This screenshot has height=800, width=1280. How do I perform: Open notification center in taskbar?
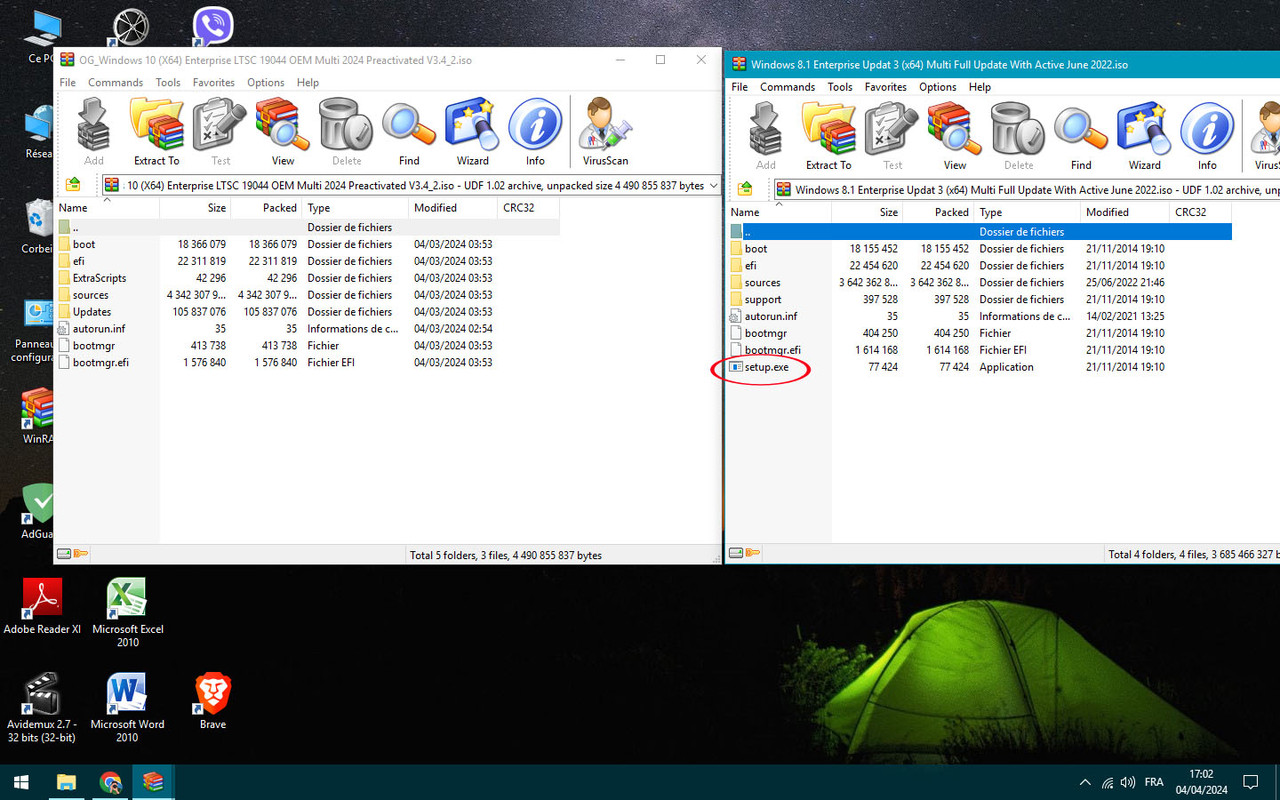click(1250, 782)
